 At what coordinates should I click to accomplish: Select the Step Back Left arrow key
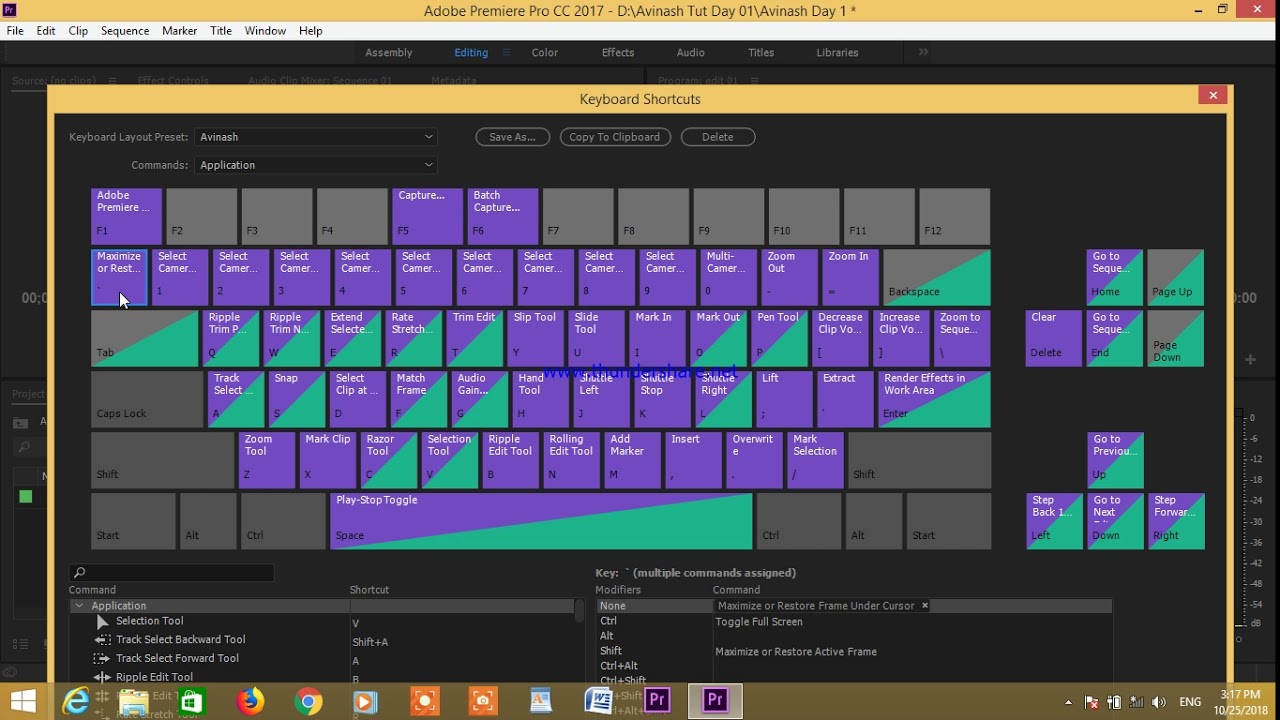(x=1054, y=521)
